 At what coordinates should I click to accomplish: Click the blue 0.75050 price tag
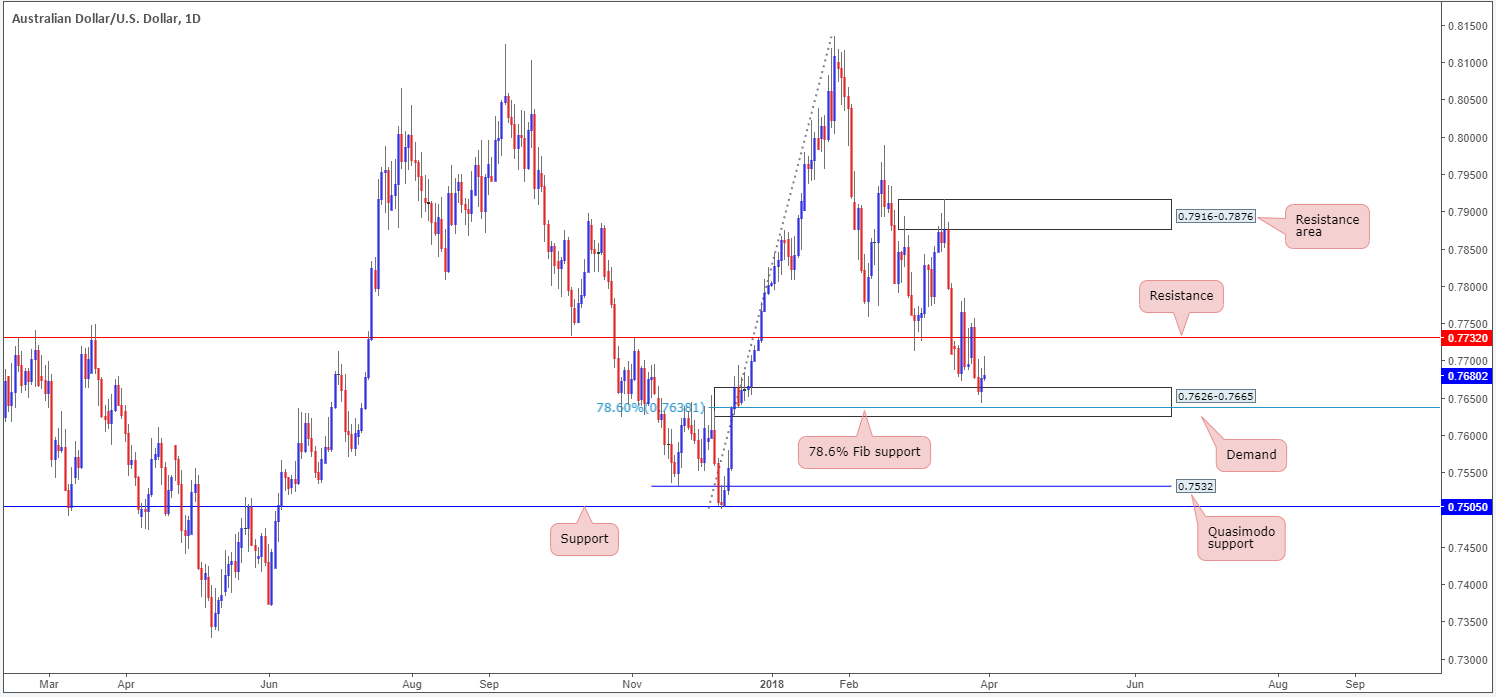pyautogui.click(x=1468, y=507)
